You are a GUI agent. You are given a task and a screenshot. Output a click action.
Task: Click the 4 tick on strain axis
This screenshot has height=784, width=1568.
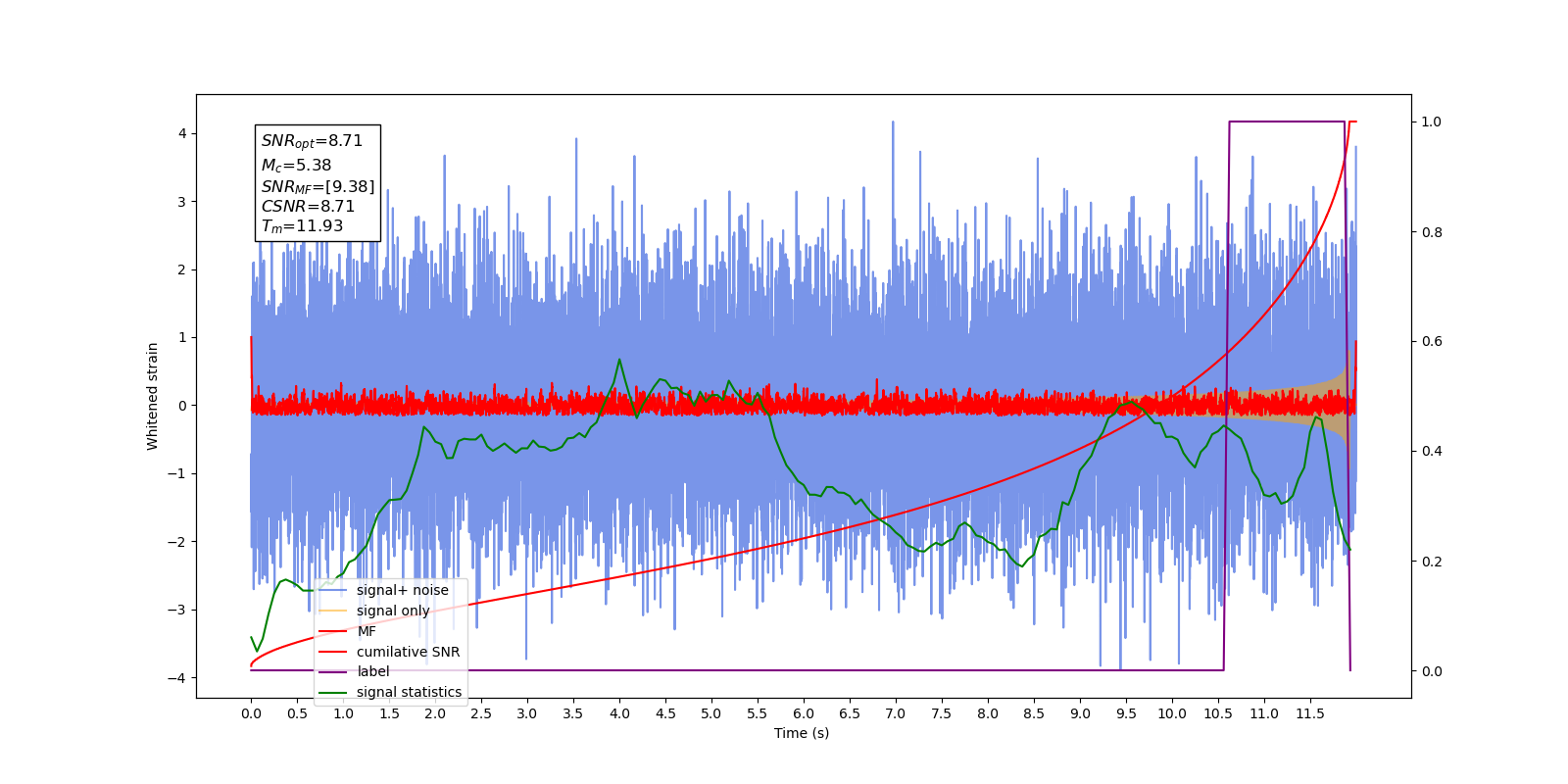pos(182,133)
